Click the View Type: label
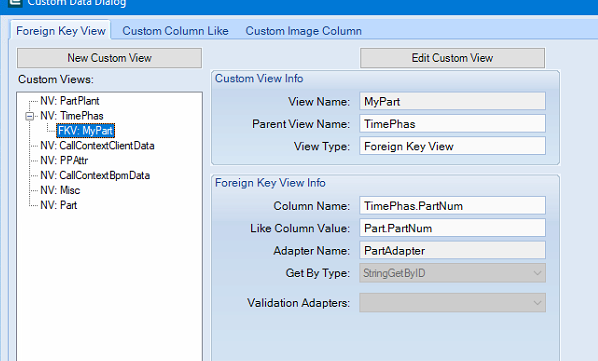Viewport: 598px width, 361px height. point(322,146)
